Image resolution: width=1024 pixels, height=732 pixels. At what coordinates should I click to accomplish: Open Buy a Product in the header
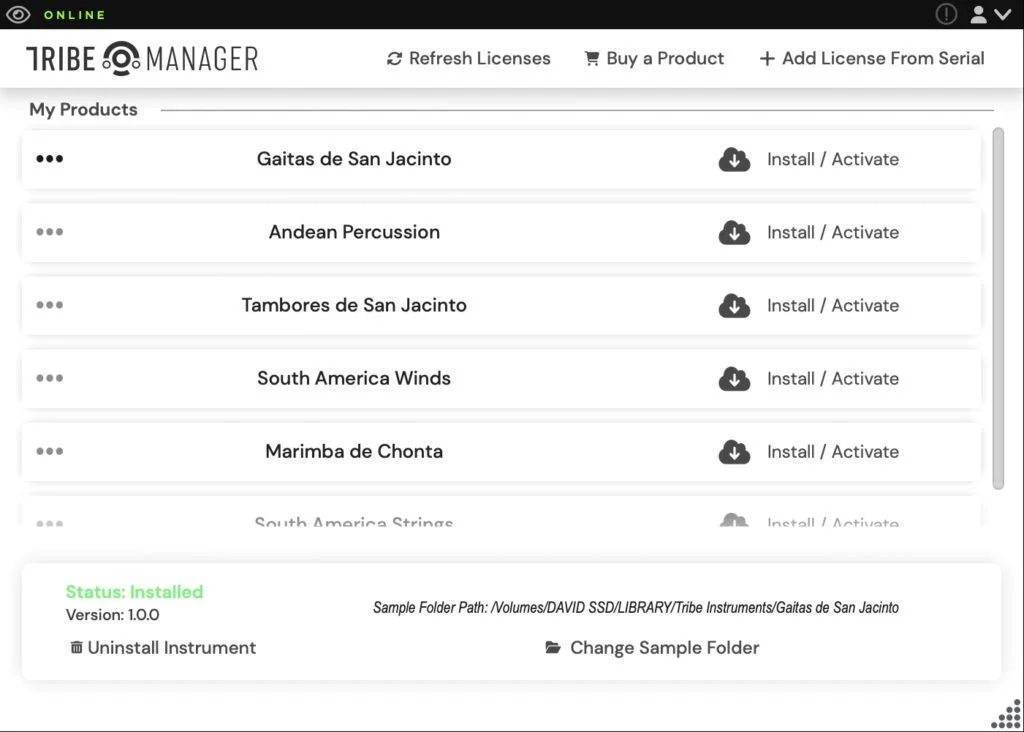pos(654,58)
